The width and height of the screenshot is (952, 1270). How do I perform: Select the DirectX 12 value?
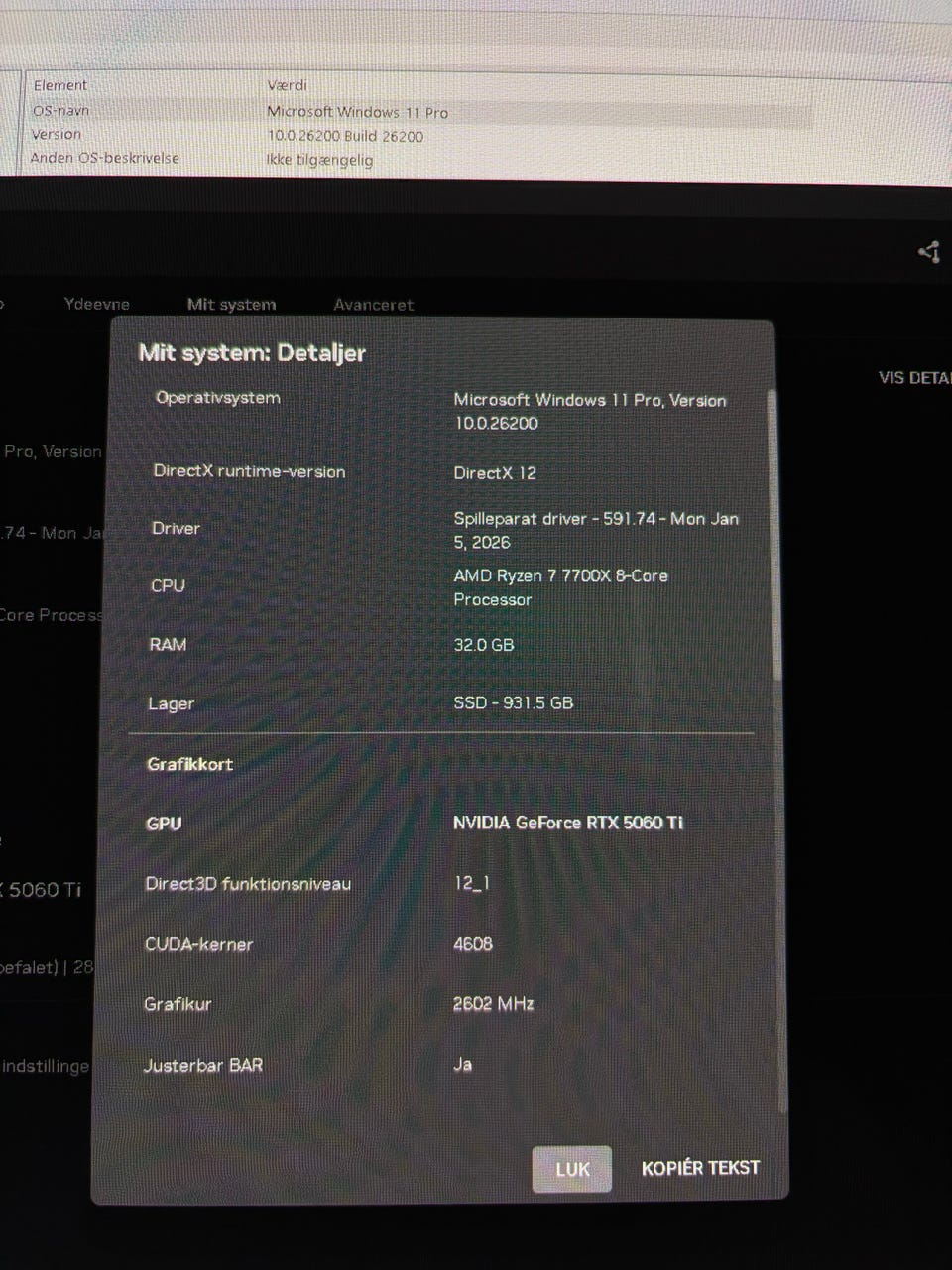point(495,473)
